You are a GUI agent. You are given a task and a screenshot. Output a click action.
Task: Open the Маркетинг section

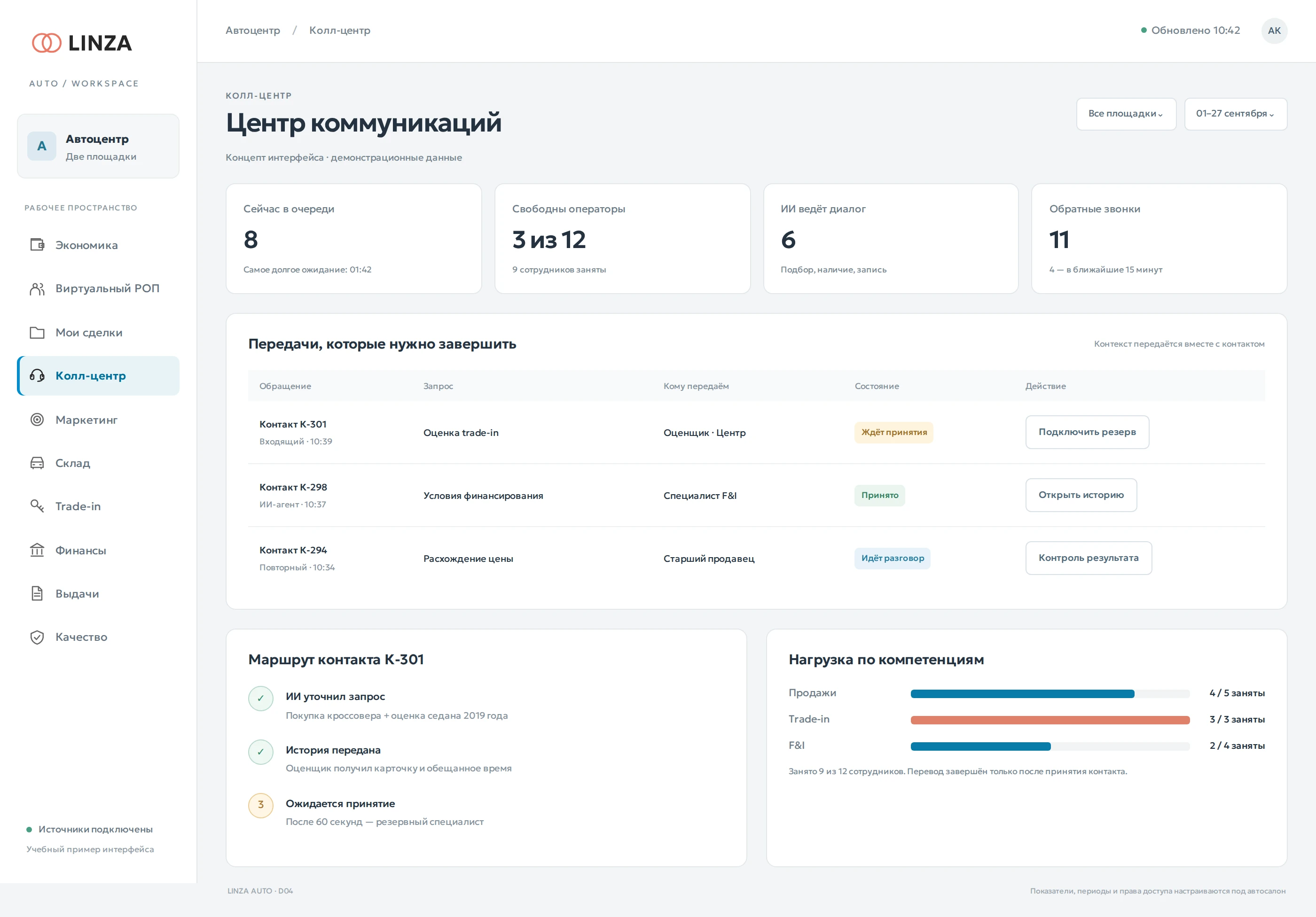[x=99, y=420]
